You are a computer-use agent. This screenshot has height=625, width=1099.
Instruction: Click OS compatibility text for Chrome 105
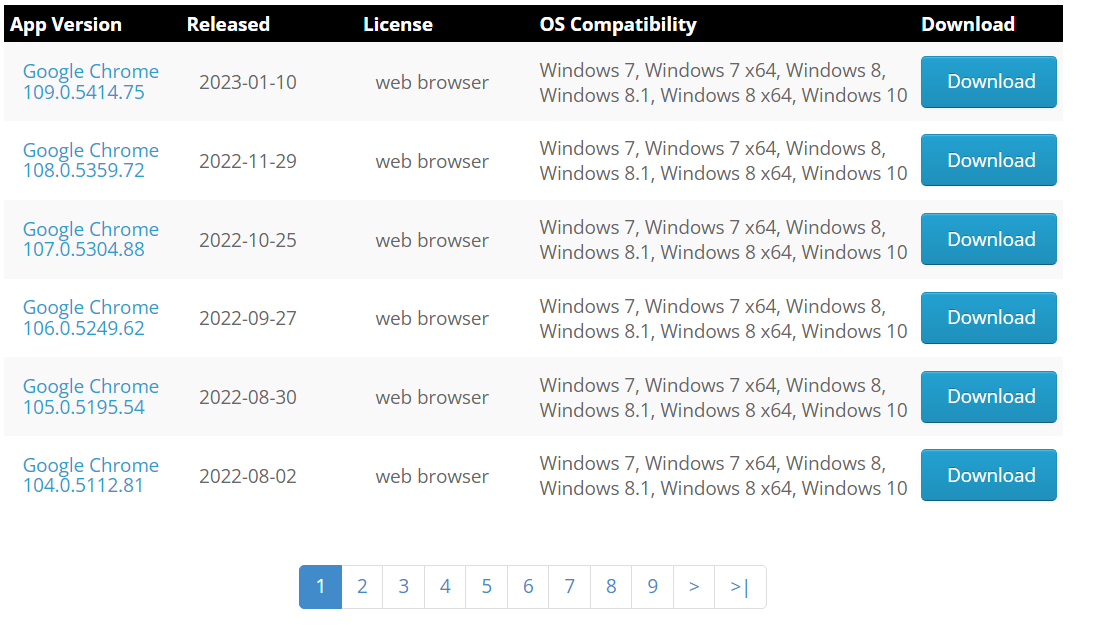click(723, 397)
